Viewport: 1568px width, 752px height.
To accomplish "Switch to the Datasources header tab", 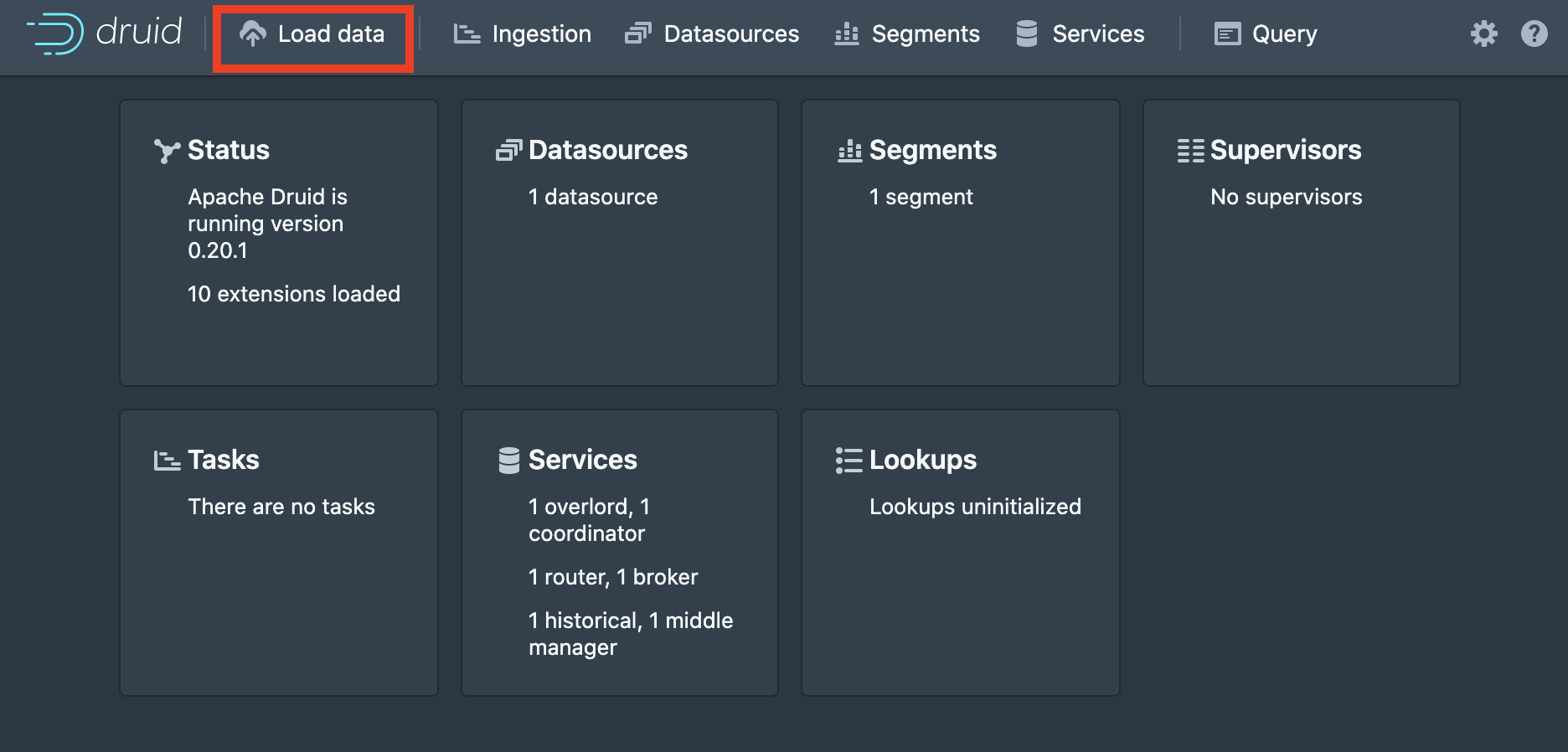I will coord(712,33).
